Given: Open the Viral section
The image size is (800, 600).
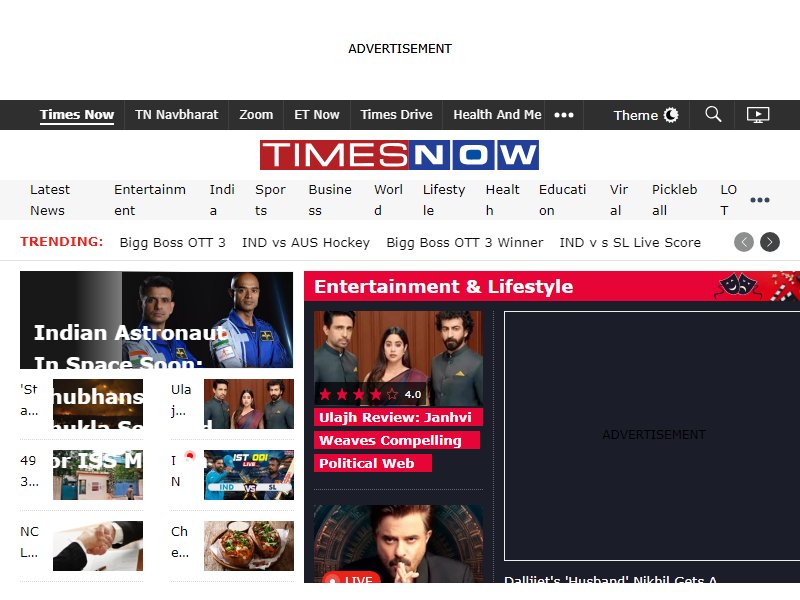Looking at the screenshot, I should [619, 200].
